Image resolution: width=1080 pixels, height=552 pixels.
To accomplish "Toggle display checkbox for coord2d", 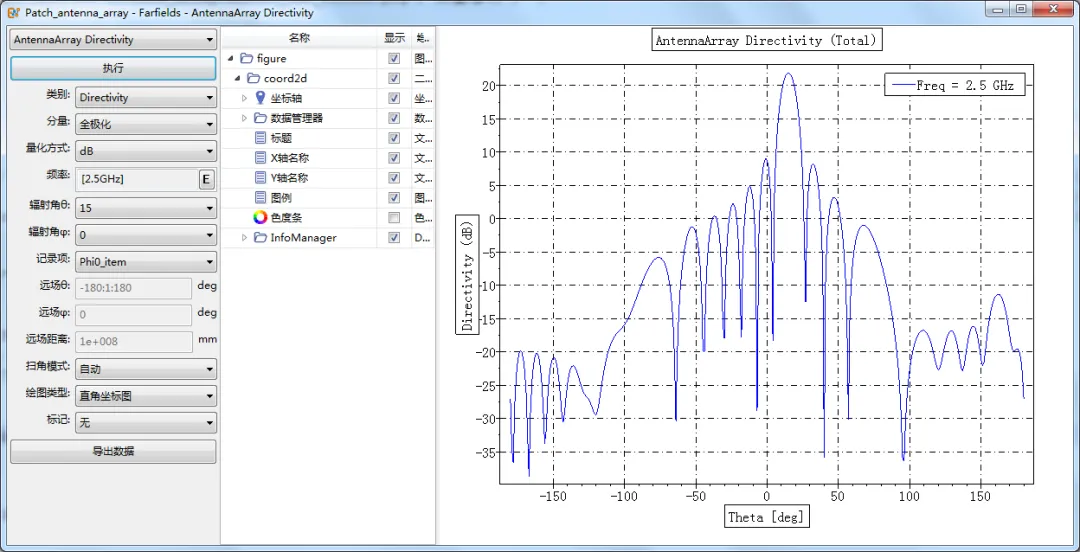I will [x=394, y=79].
